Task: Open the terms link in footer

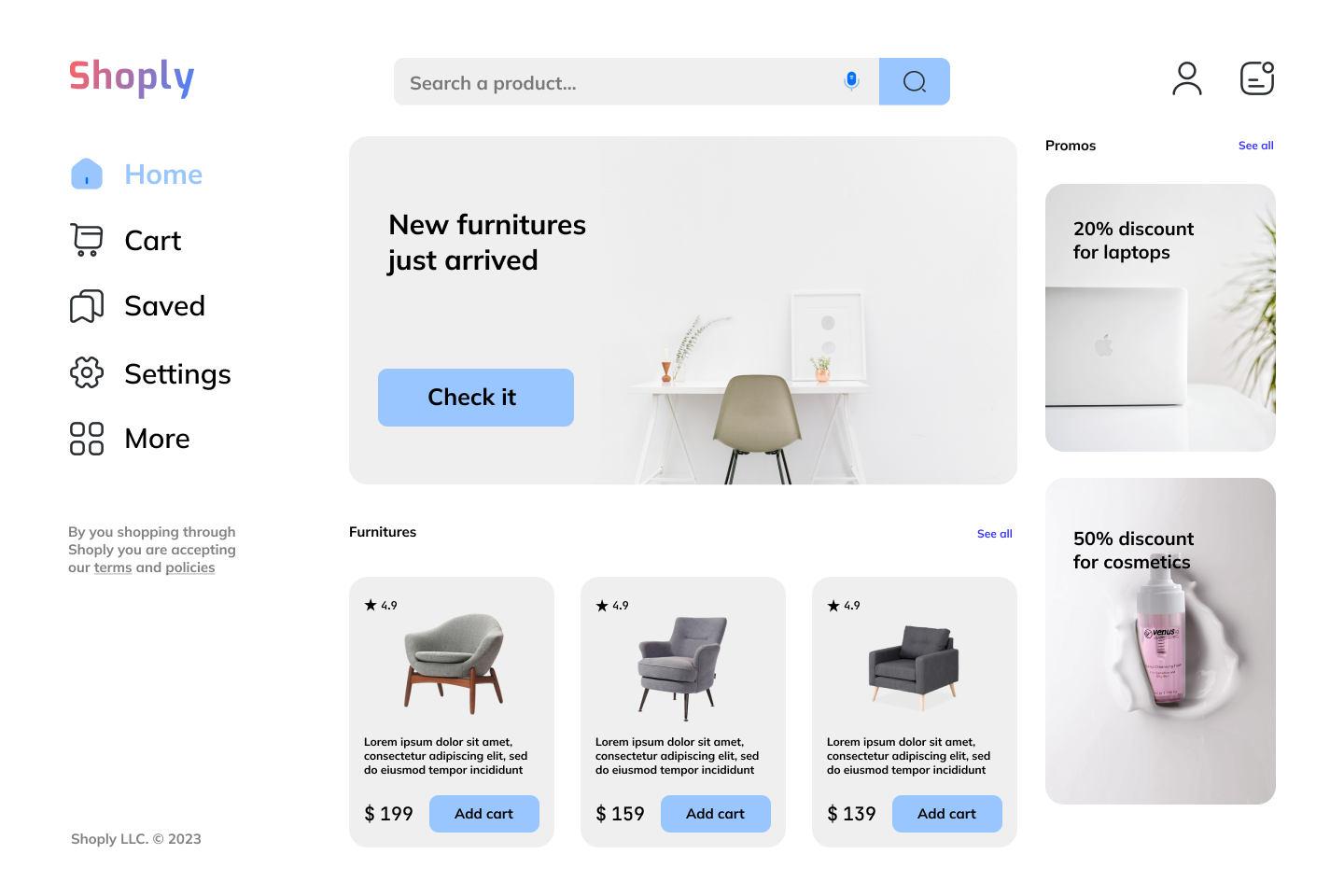Action: coord(113,567)
